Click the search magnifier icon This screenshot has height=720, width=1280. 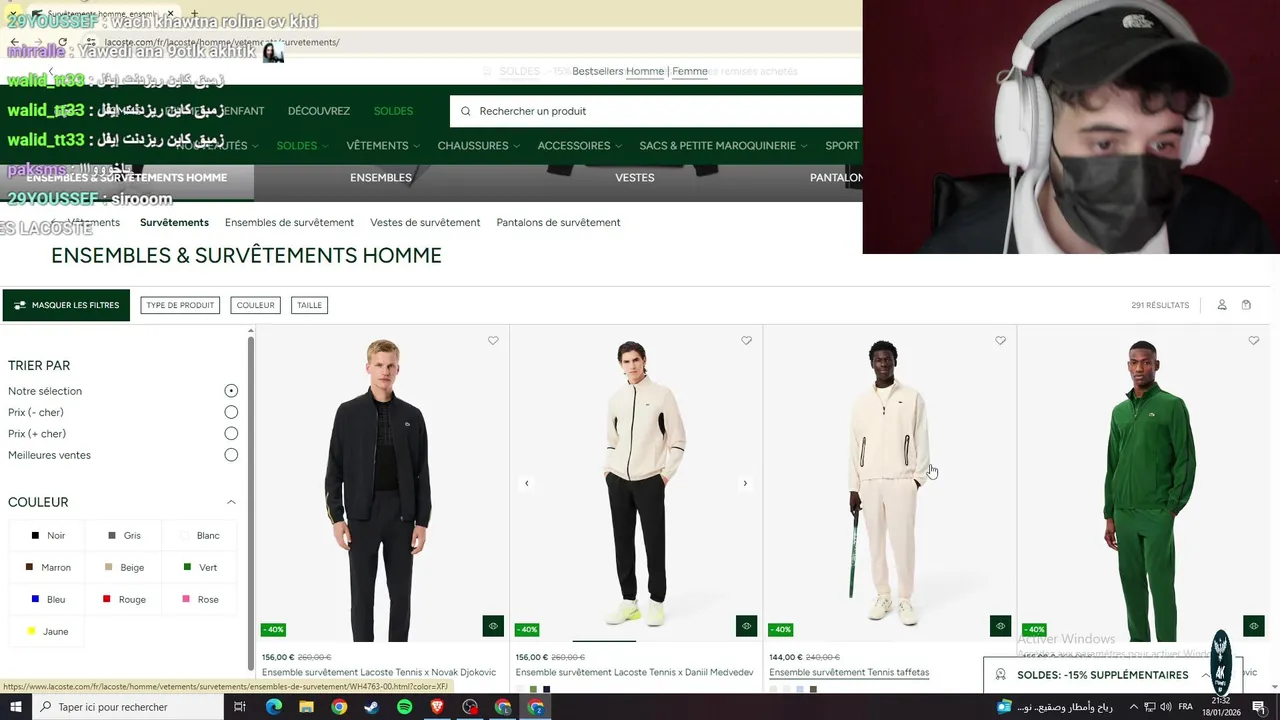click(466, 111)
